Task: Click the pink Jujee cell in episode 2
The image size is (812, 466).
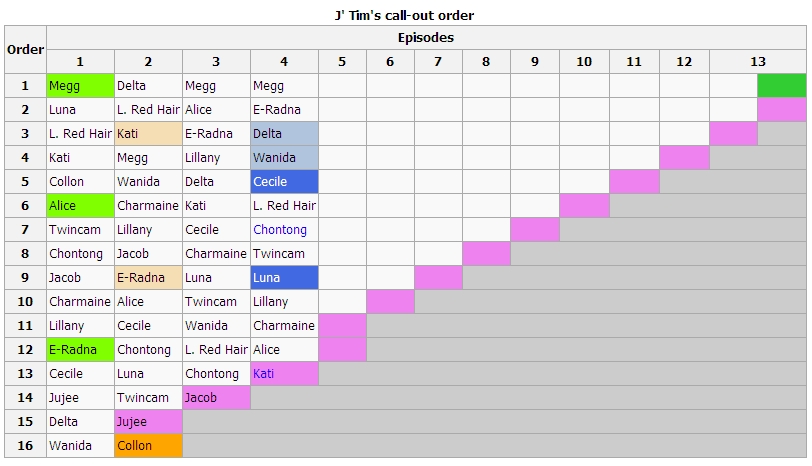Action: 148,421
